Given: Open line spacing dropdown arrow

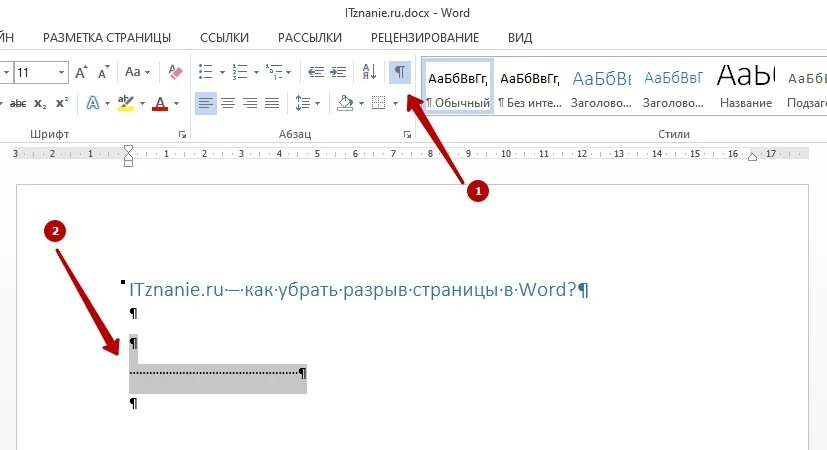Looking at the screenshot, I should 318,103.
